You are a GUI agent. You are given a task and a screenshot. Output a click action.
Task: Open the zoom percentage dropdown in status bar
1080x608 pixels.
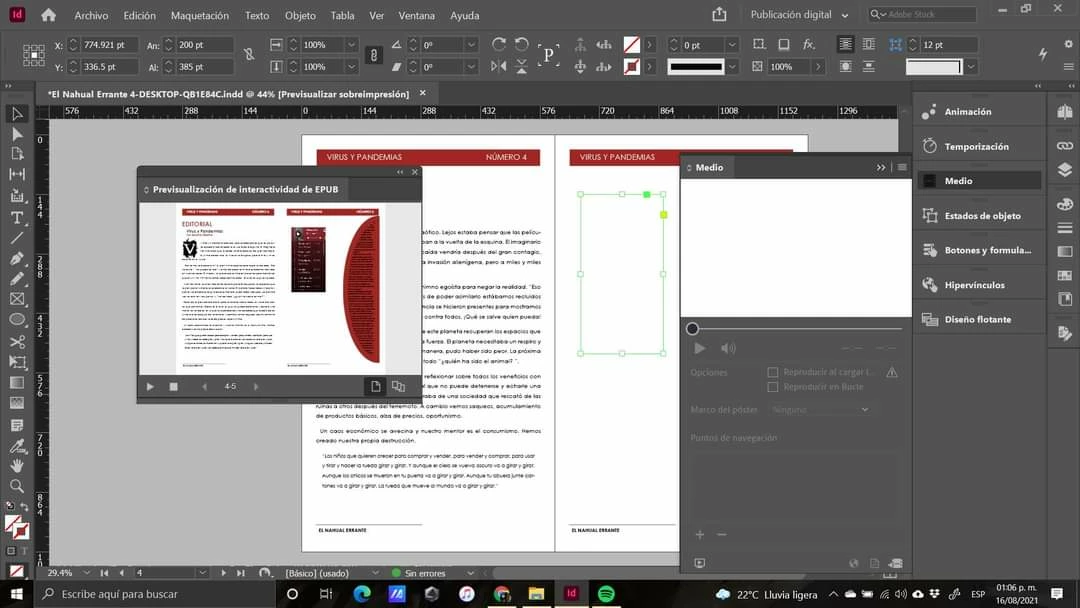pos(87,573)
